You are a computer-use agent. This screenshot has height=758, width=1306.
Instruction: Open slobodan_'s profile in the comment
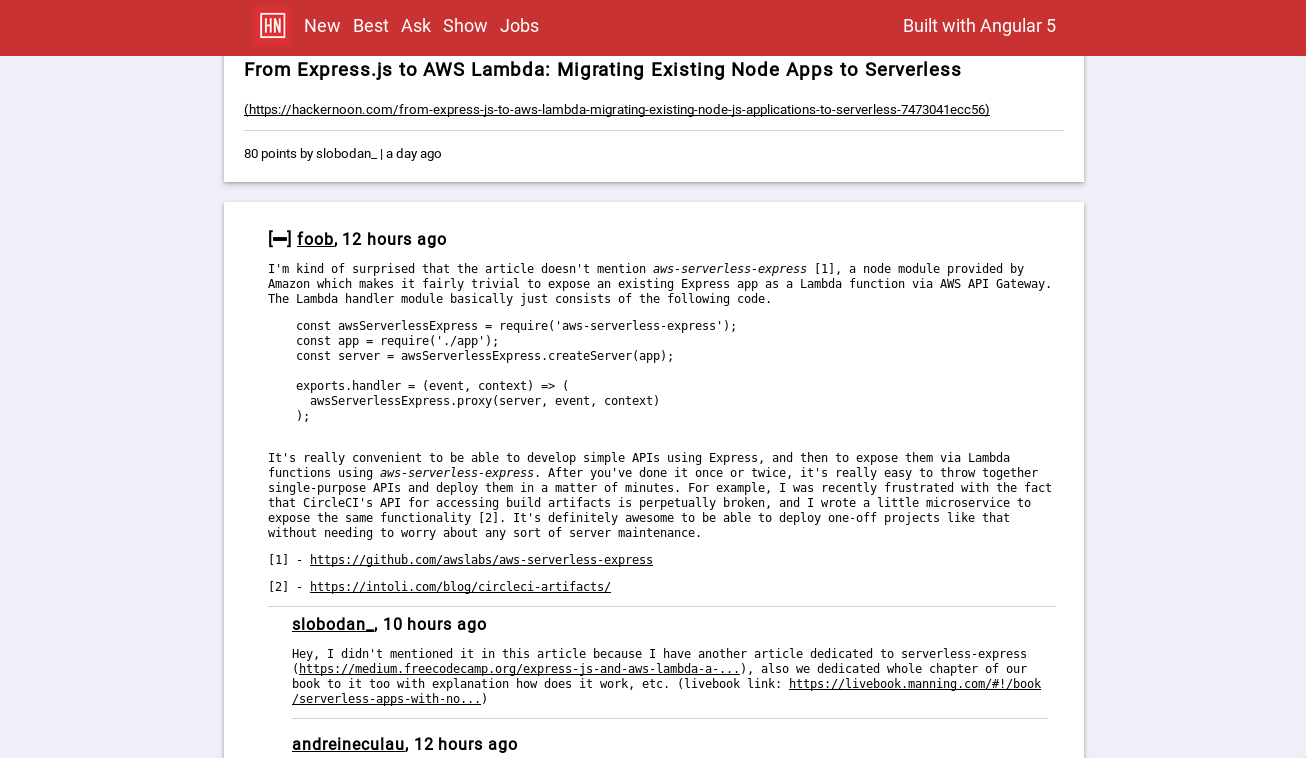click(x=333, y=624)
